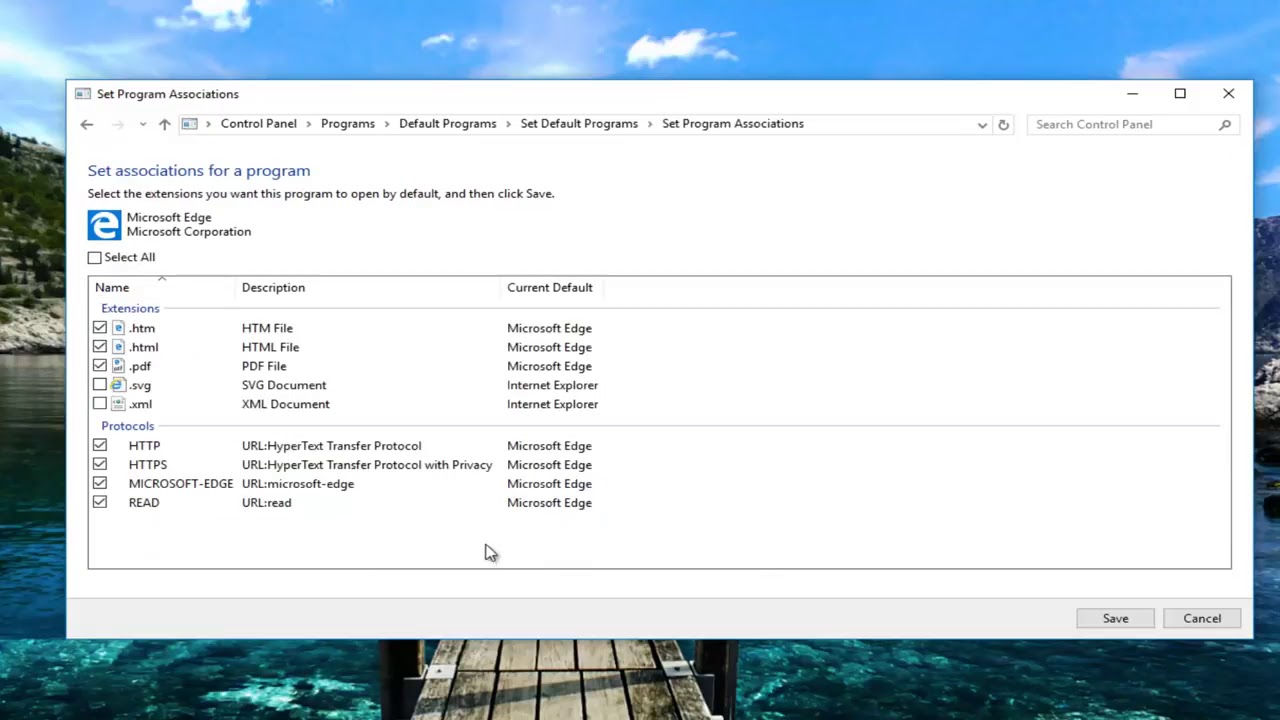1280x720 pixels.
Task: Expand chevron after Control Panel breadcrumb
Action: 309,124
